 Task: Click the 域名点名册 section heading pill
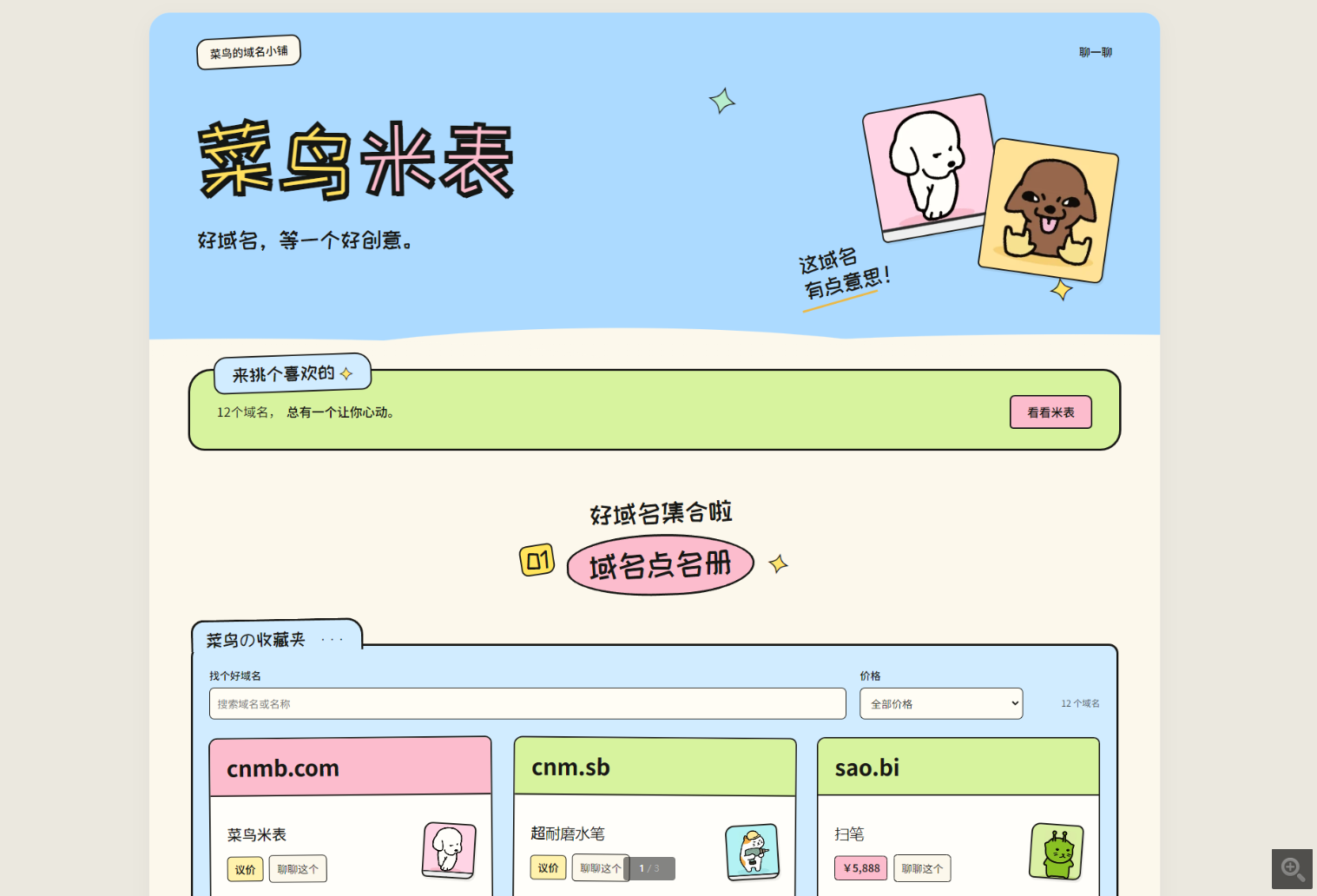tap(660, 566)
